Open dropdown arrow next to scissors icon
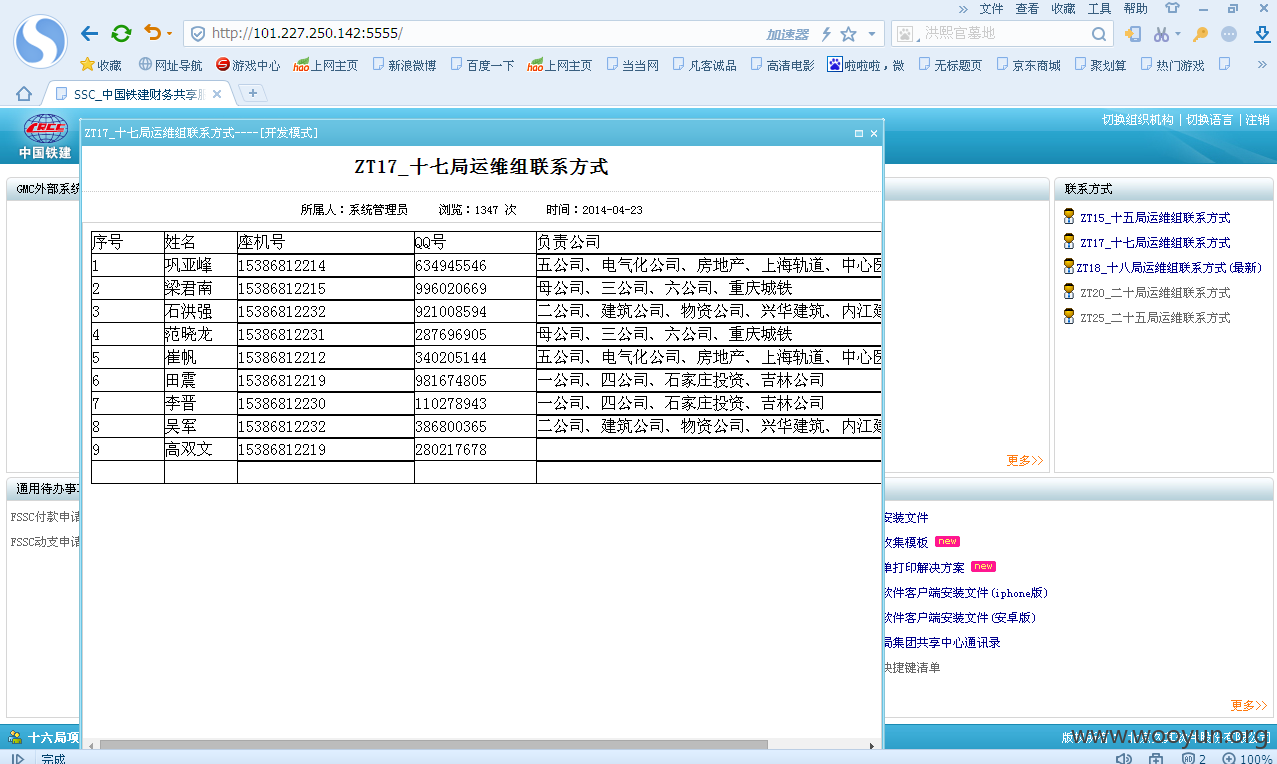Image resolution: width=1277 pixels, height=764 pixels. click(x=1177, y=34)
